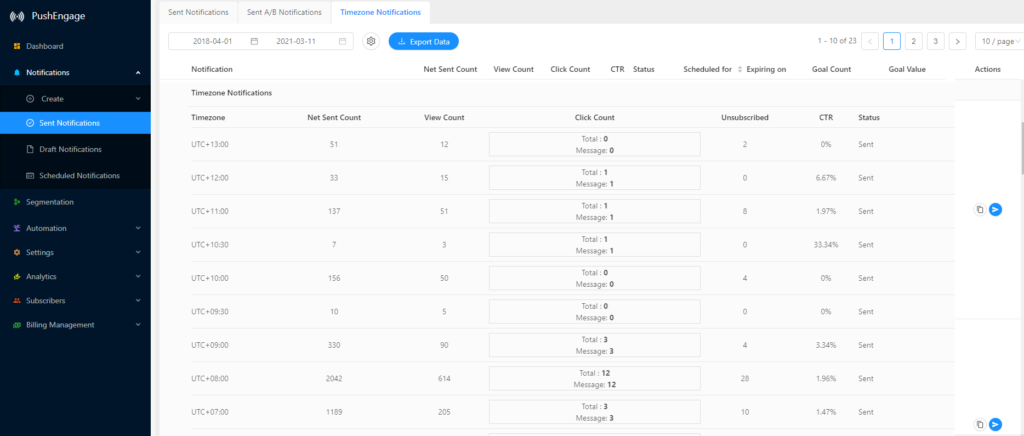Click the 1 - 10 of 23 text
This screenshot has width=1024, height=436.
[837, 41]
